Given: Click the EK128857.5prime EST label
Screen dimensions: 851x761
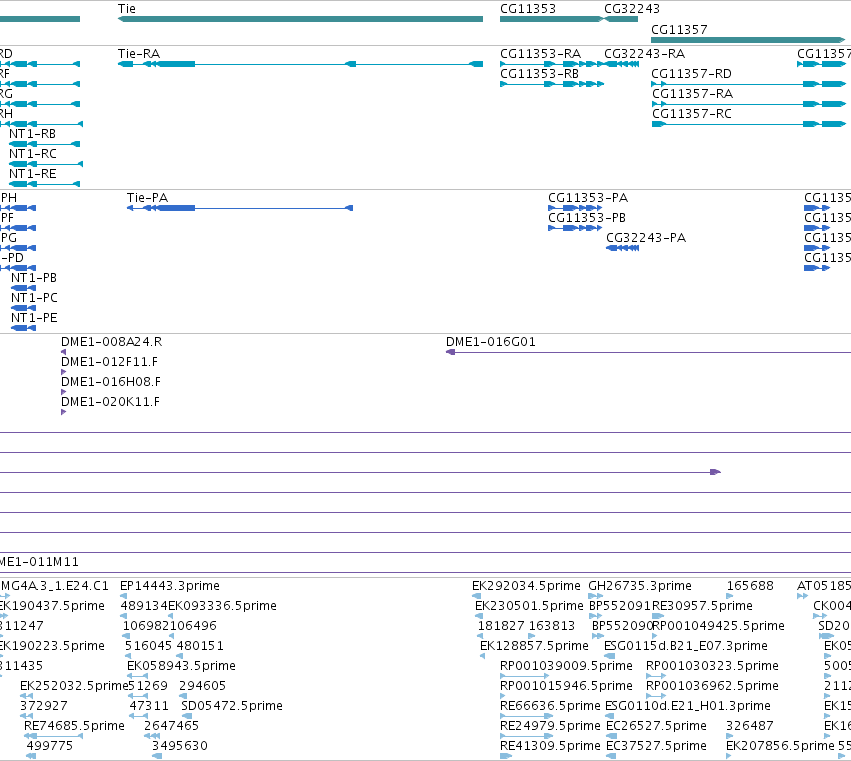Looking at the screenshot, I should point(534,646).
